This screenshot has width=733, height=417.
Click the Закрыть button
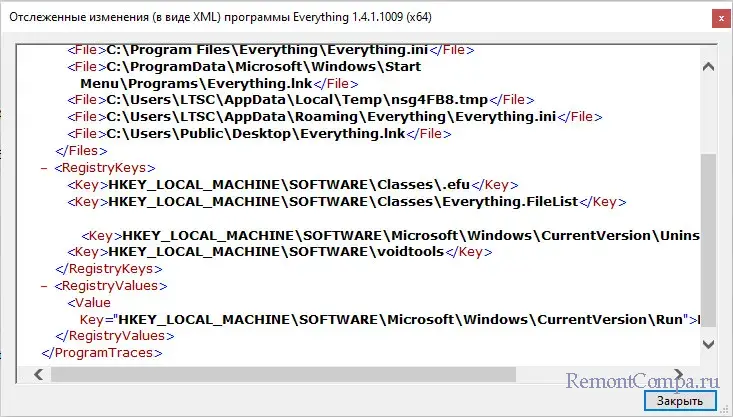[679, 401]
